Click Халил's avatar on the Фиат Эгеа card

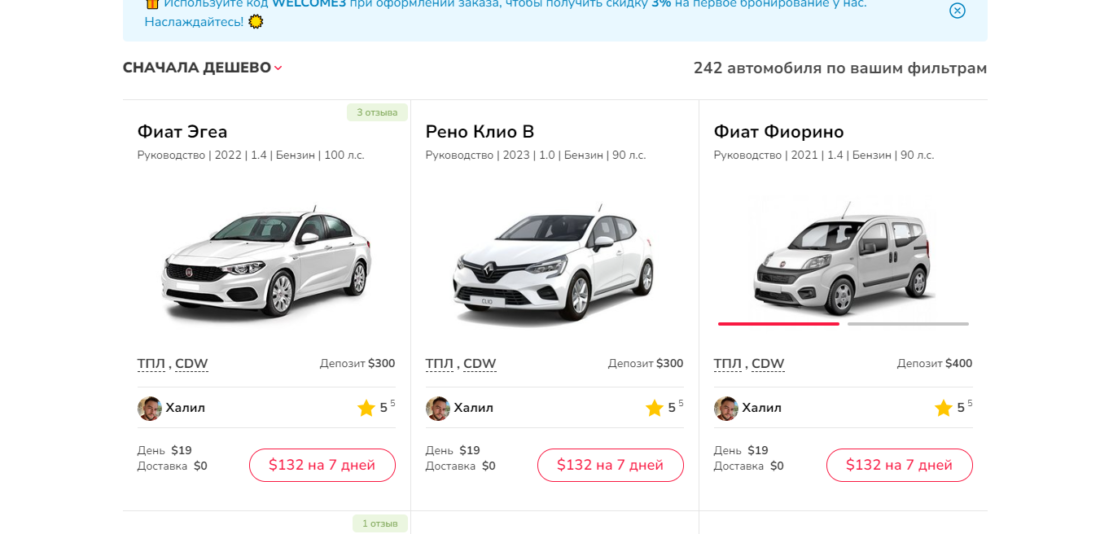(149, 408)
